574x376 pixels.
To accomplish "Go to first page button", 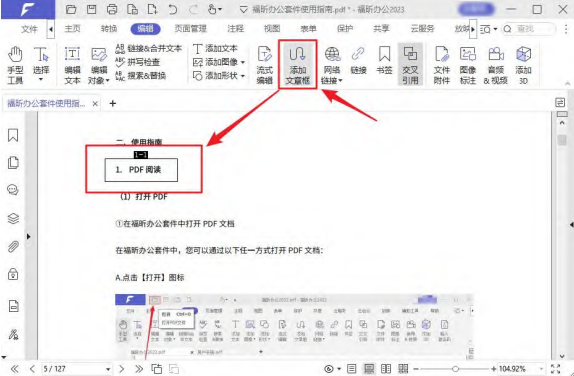I will 15,369.
